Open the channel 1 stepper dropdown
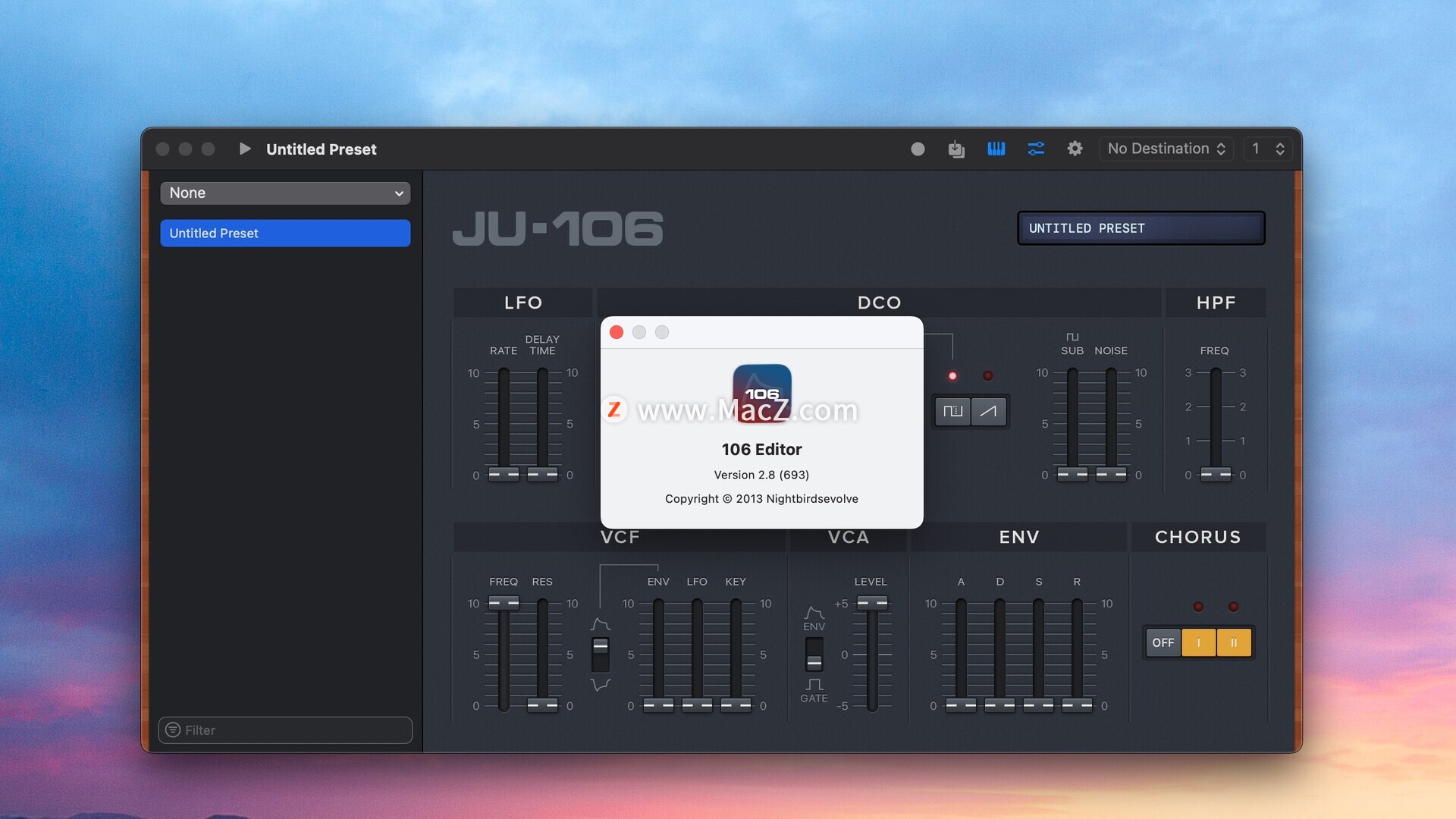1456x819 pixels. coord(1268,149)
